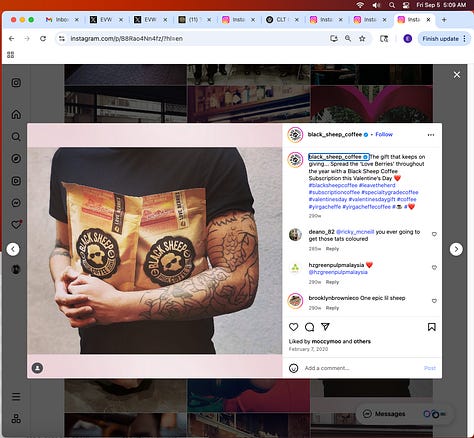Click the comment bubble icon

coord(309,327)
